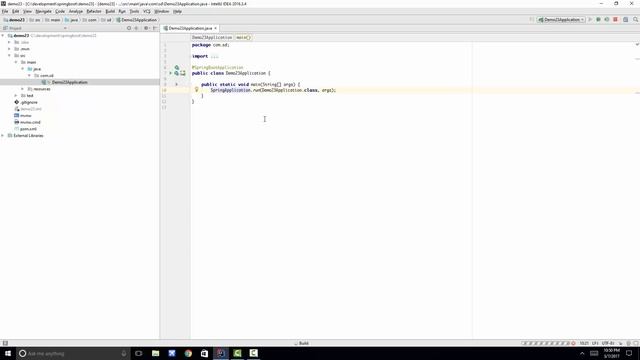This screenshot has width=640, height=360.
Task: Collapse the java source folder
Action: coord(23,69)
